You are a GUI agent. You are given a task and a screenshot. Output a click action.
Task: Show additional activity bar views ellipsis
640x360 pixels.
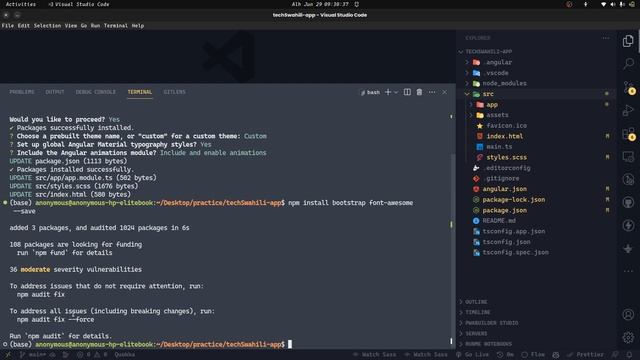tap(628, 271)
